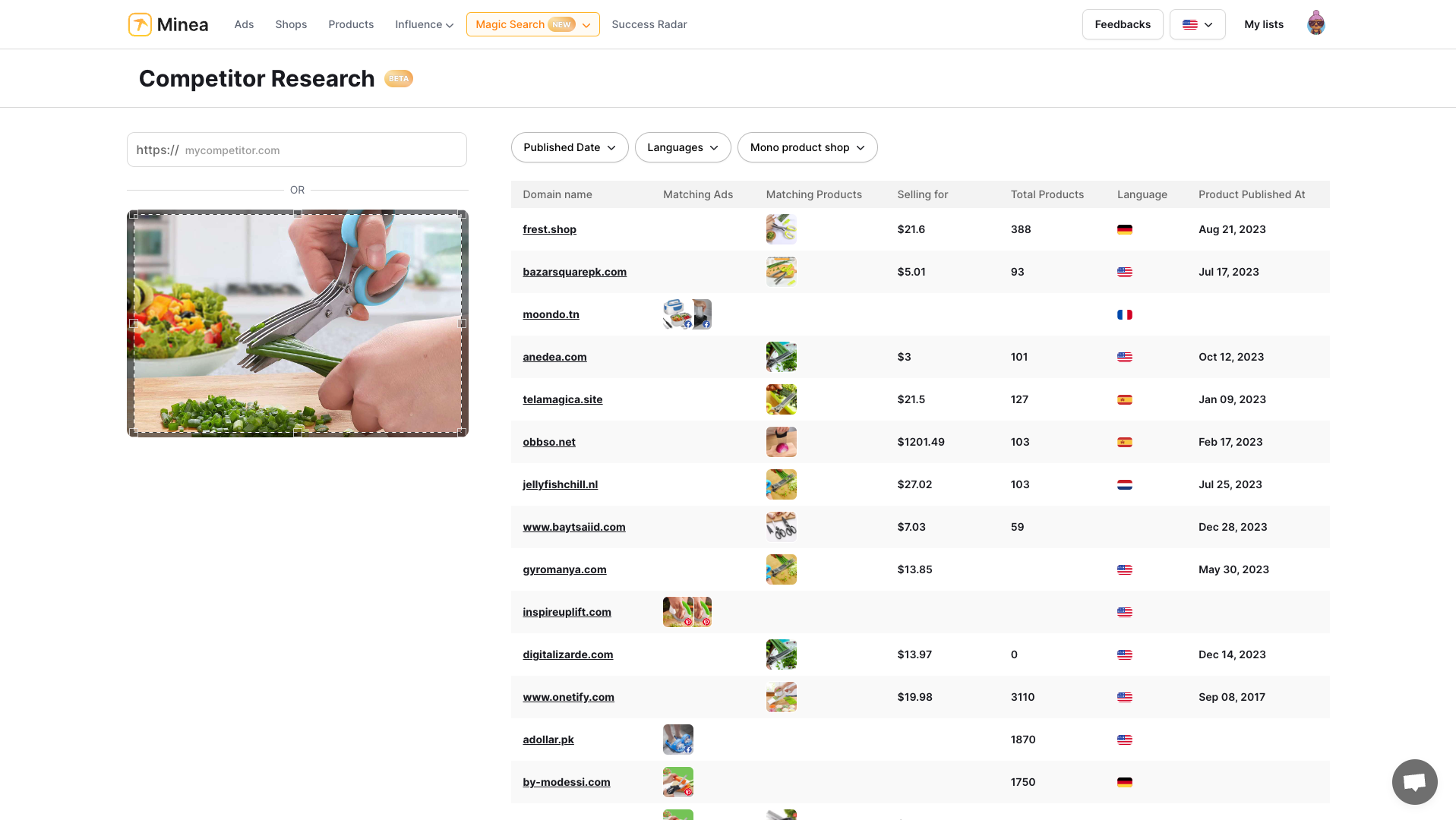Click the French flag for moondo.tn
This screenshot has width=1456, height=820.
[x=1125, y=314]
